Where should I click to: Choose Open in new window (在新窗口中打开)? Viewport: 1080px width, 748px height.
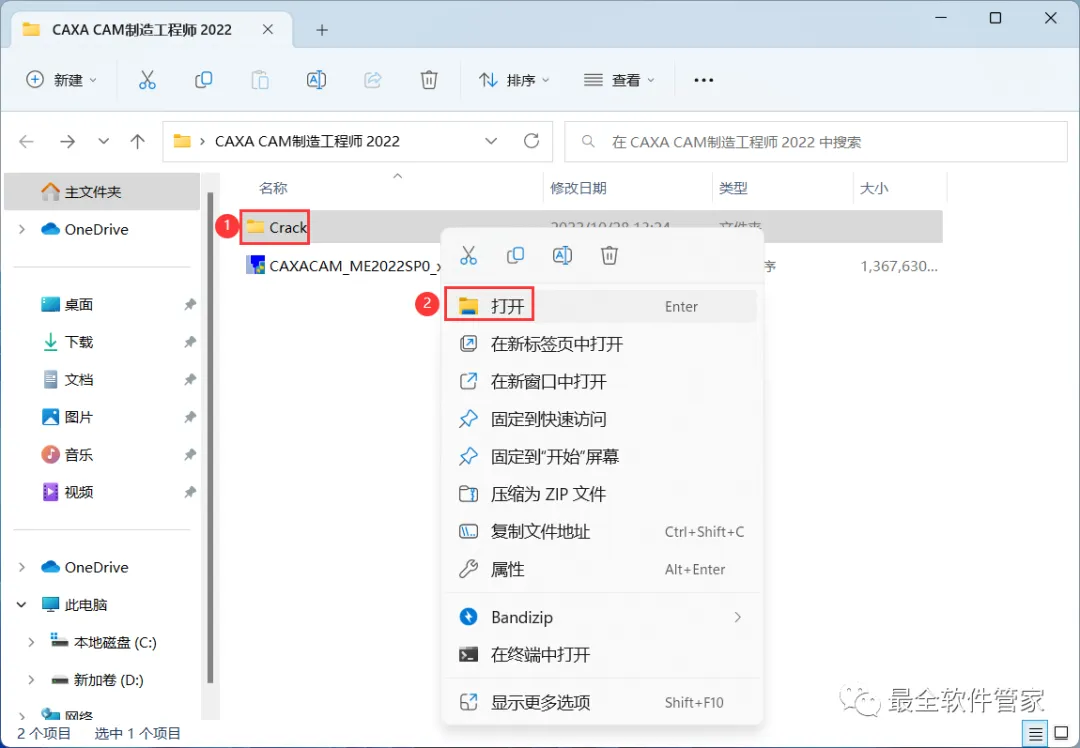[601, 381]
